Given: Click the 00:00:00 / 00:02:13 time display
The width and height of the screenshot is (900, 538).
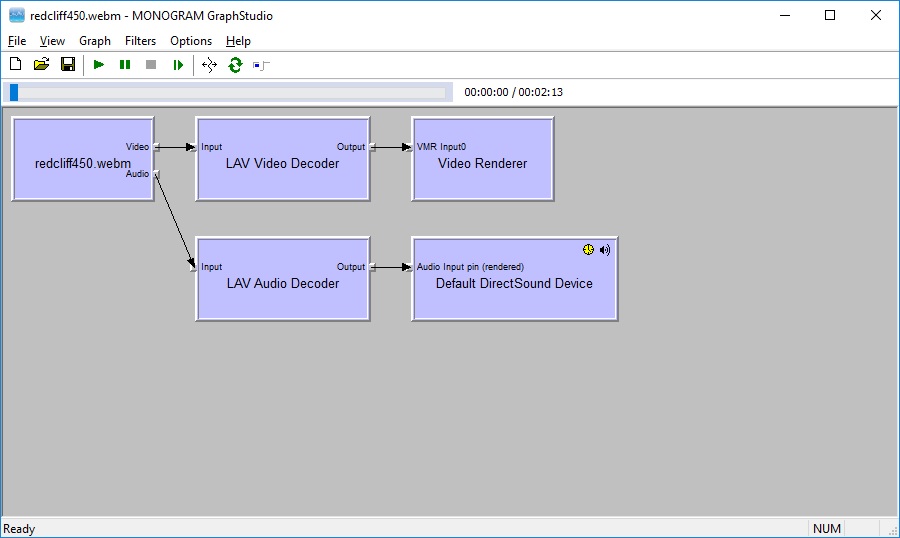Looking at the screenshot, I should point(513,92).
